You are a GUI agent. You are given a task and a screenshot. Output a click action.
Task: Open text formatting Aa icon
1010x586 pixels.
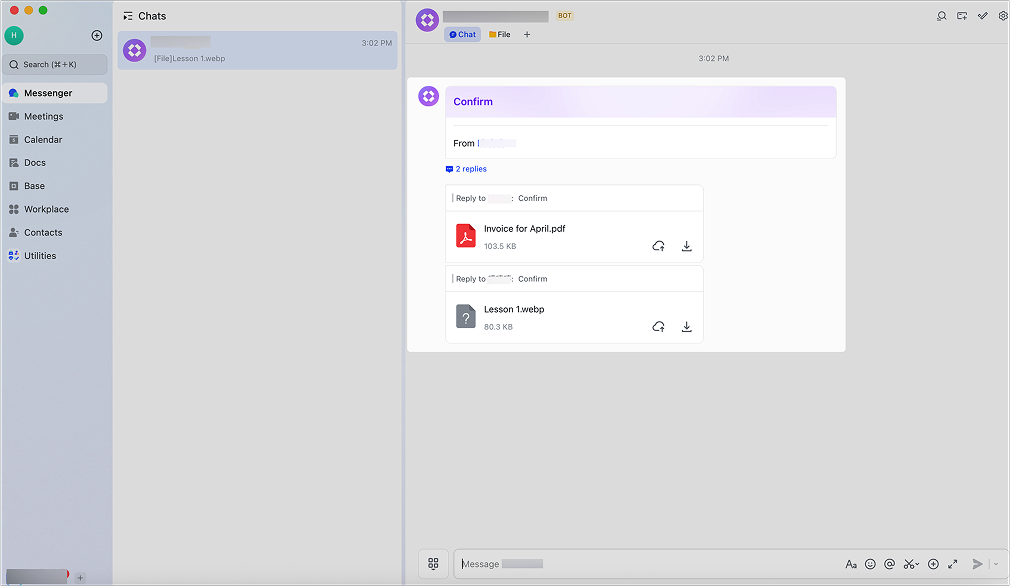click(851, 564)
